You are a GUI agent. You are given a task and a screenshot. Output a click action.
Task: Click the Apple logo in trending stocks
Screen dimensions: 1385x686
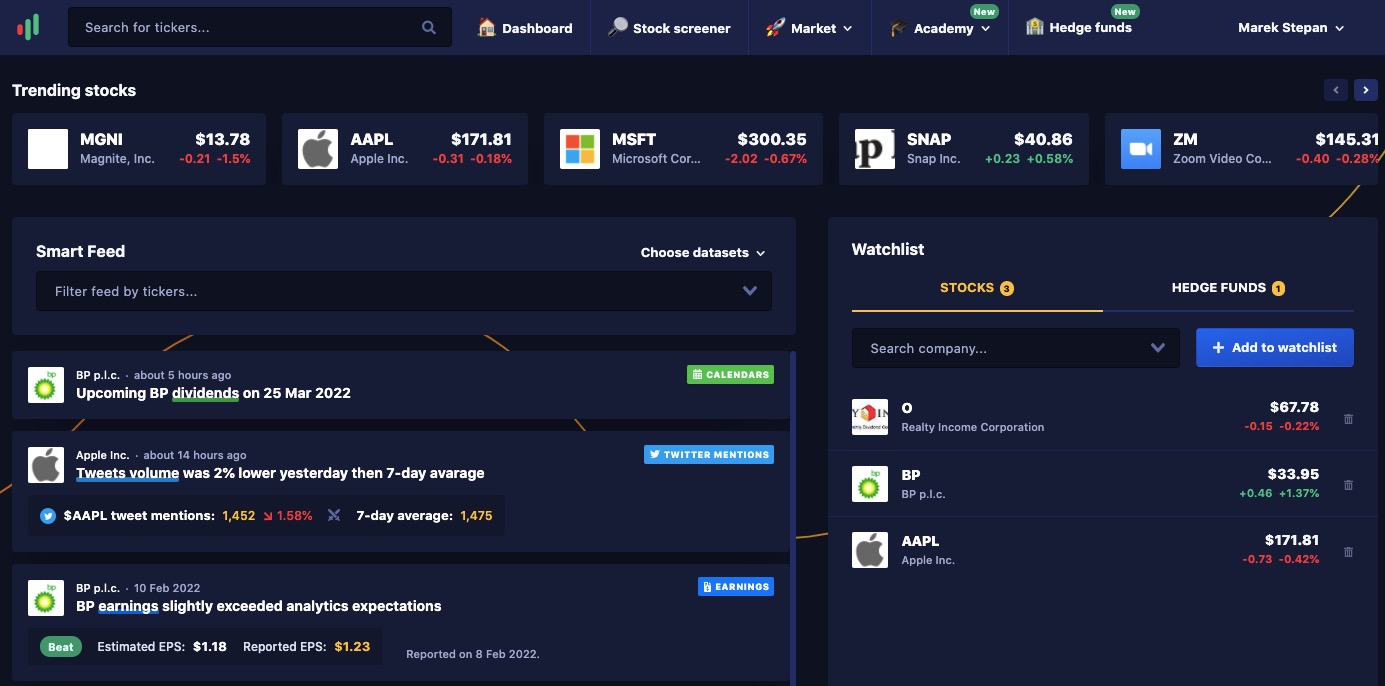click(318, 149)
